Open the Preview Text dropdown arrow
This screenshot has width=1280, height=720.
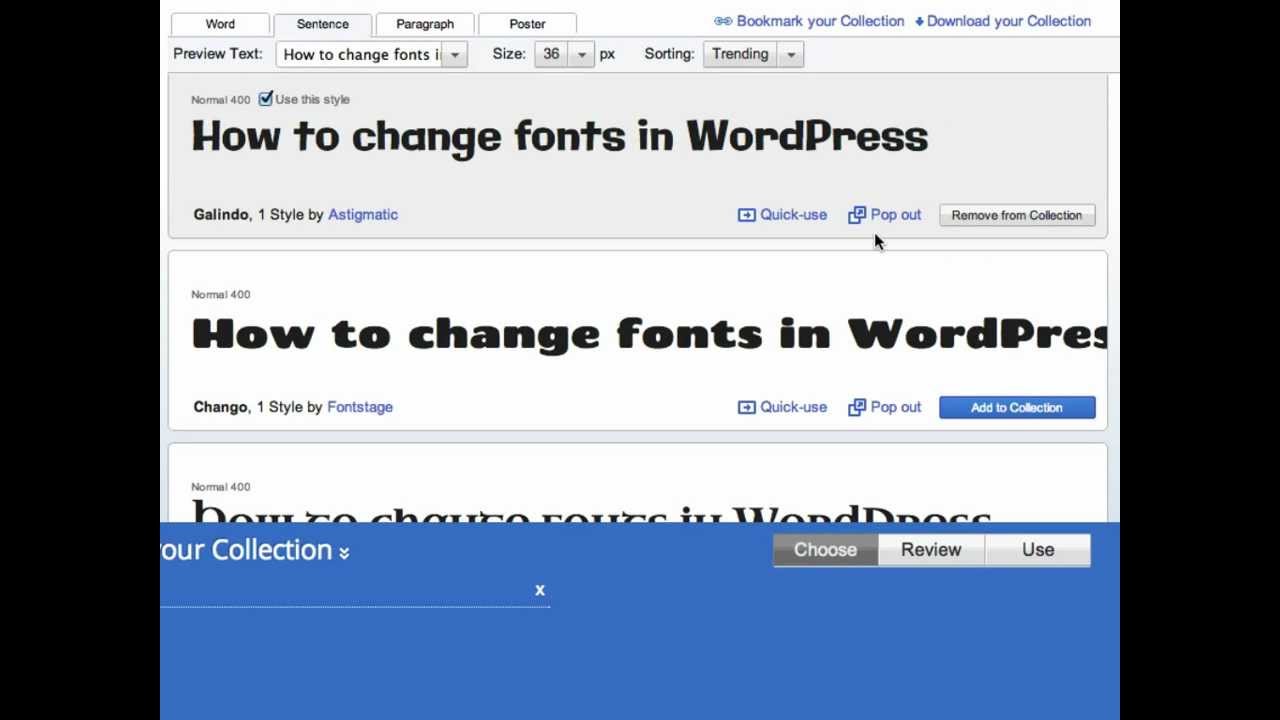click(x=455, y=54)
